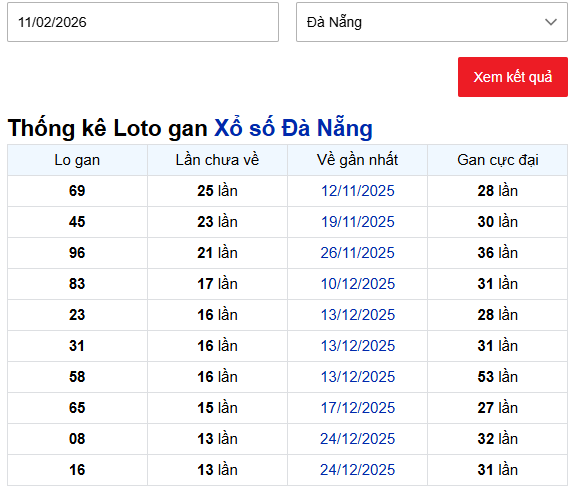581x495 pixels.
Task: Open the 13/12/2025 link in row 23
Action: 358,315
